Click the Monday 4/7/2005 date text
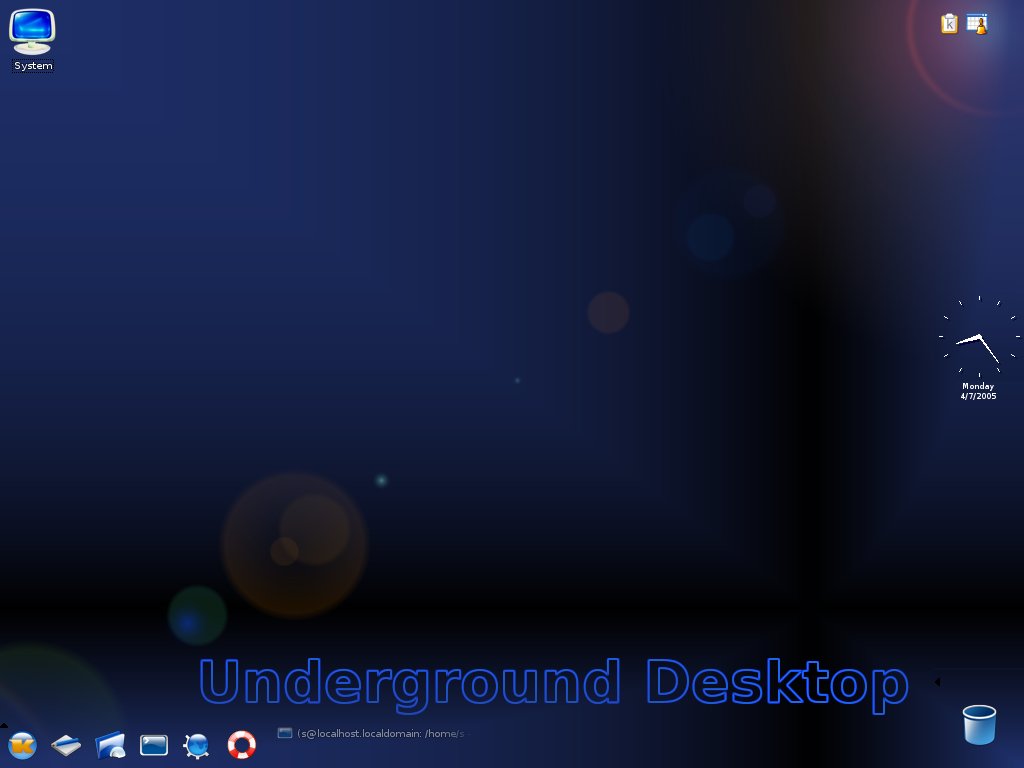1024x768 pixels. (x=978, y=391)
